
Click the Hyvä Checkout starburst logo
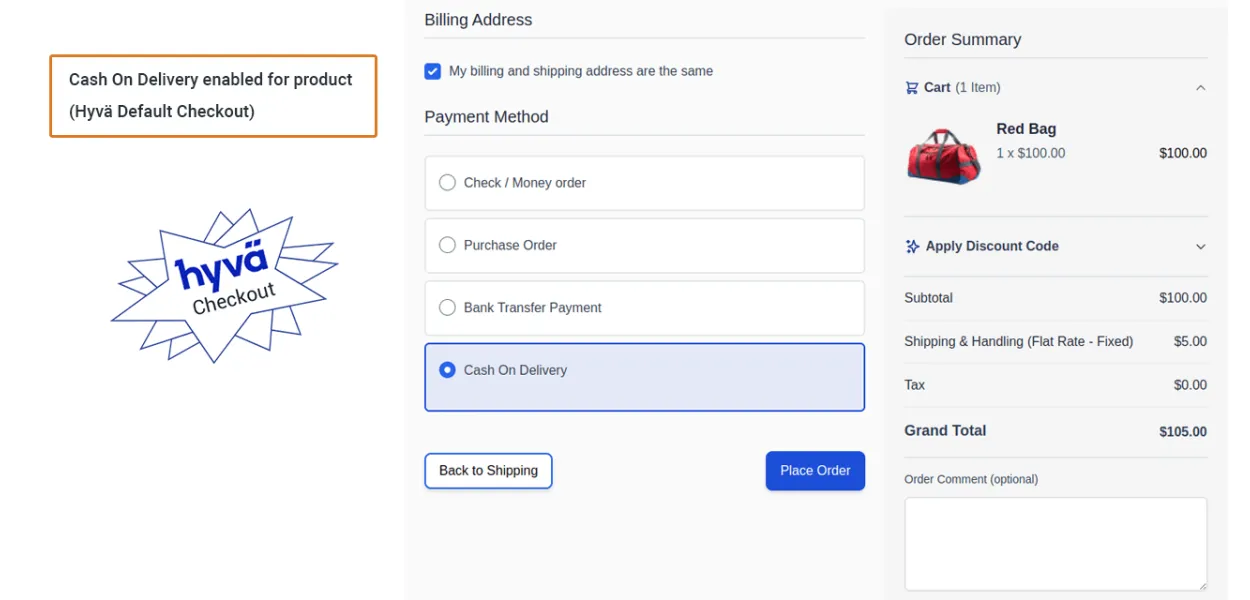[224, 284]
